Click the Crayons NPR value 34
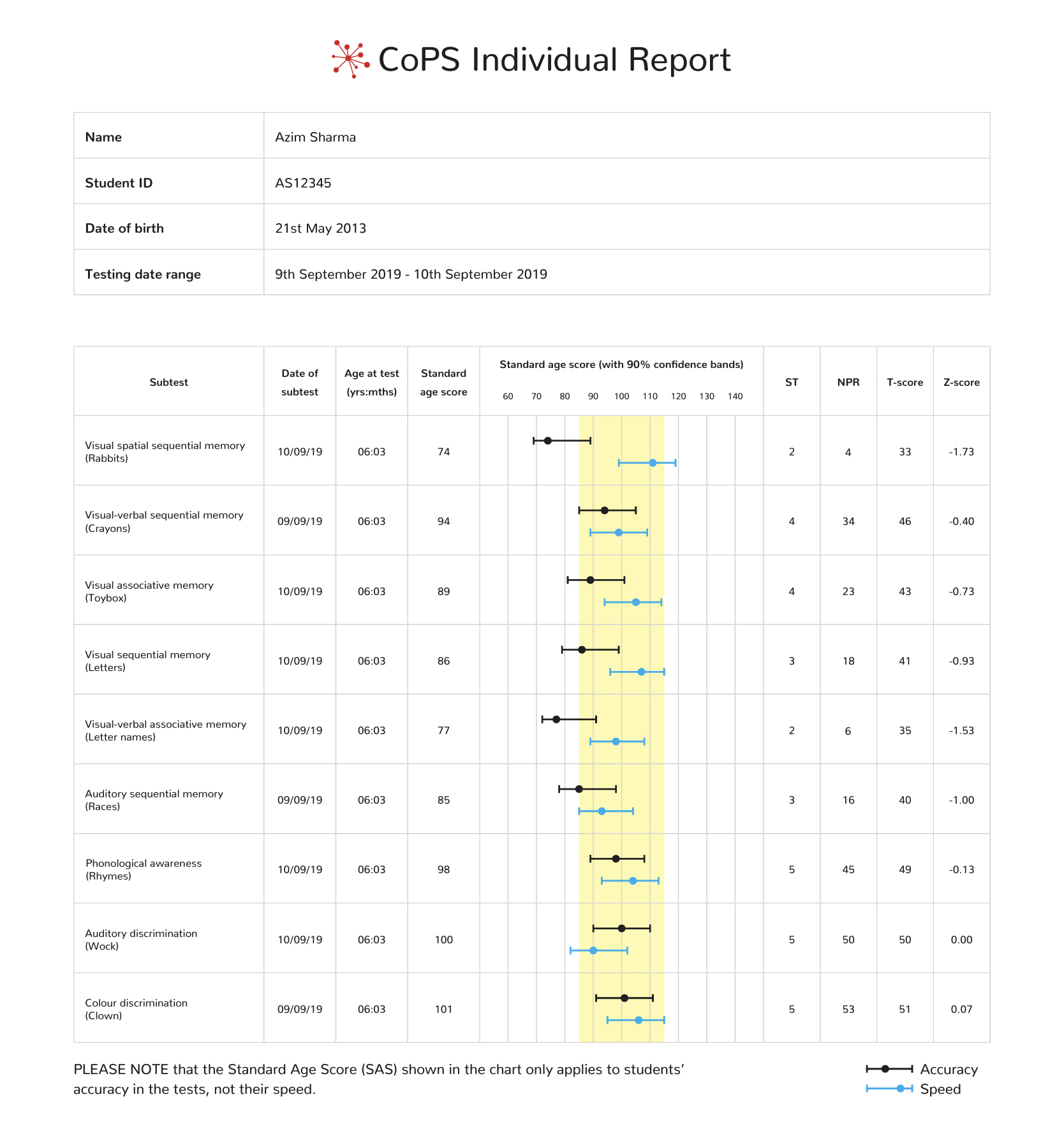Screen dimensions: 1064x1143 click(848, 521)
